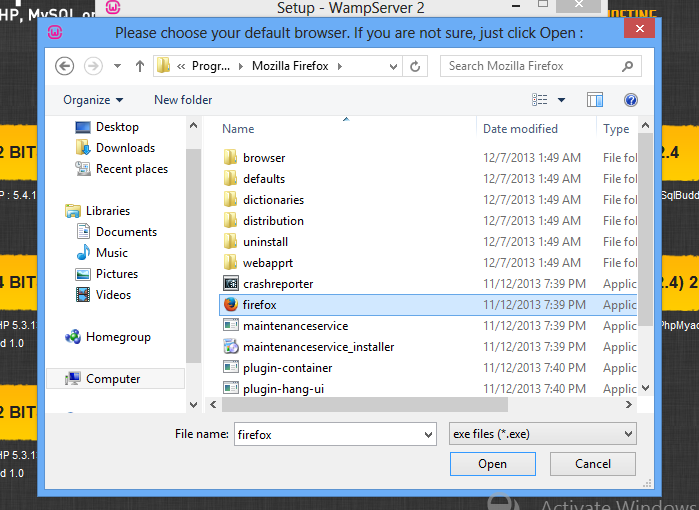Select the plugin-container application
The image size is (699, 510).
[277, 368]
